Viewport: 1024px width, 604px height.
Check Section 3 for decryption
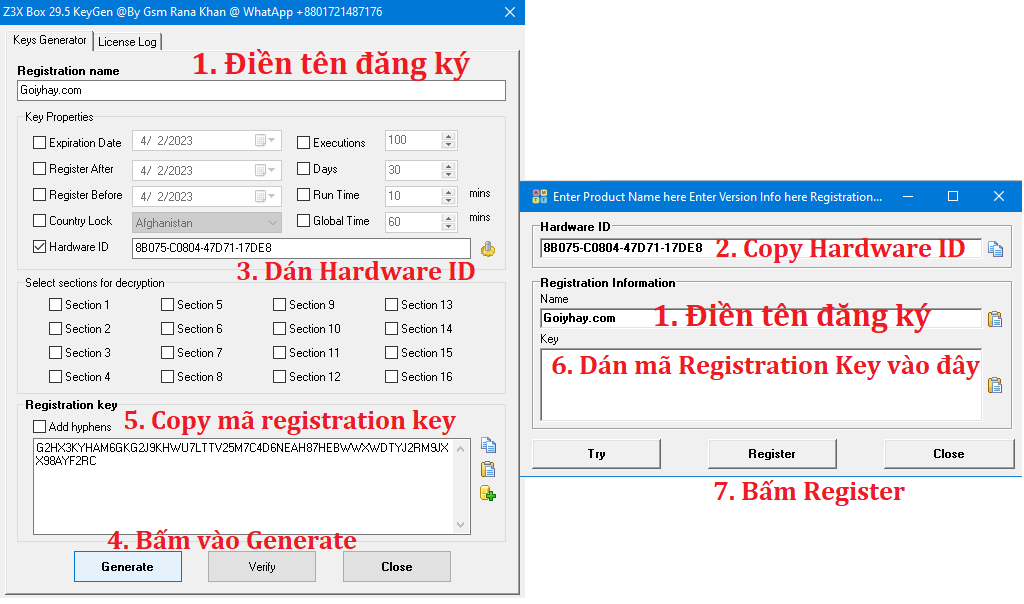tap(56, 353)
